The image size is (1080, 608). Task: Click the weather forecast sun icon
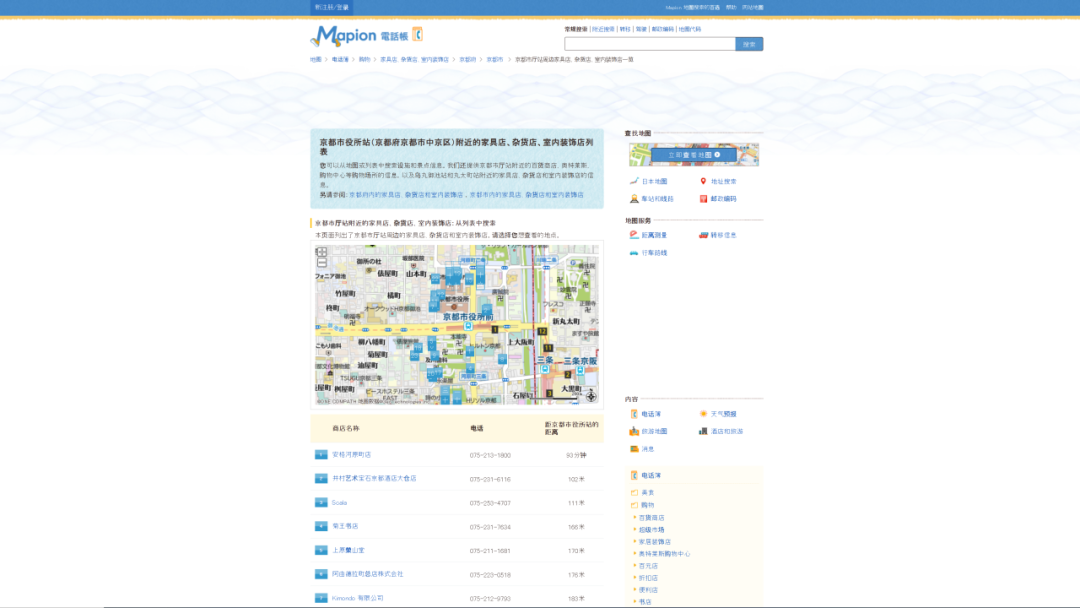pos(703,414)
